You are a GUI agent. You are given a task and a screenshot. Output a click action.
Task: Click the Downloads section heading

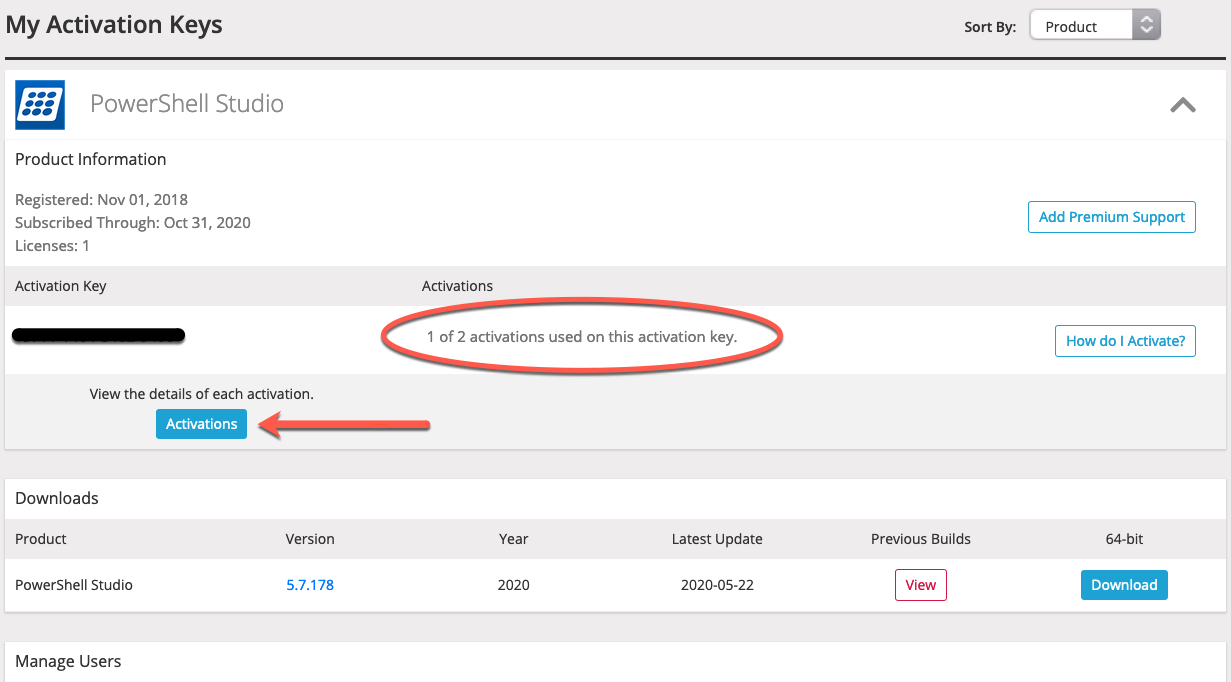tap(57, 498)
